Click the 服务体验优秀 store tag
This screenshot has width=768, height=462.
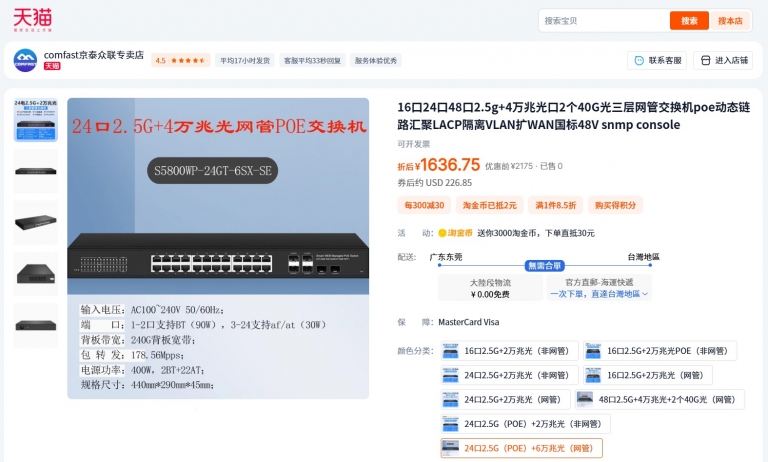tap(376, 61)
